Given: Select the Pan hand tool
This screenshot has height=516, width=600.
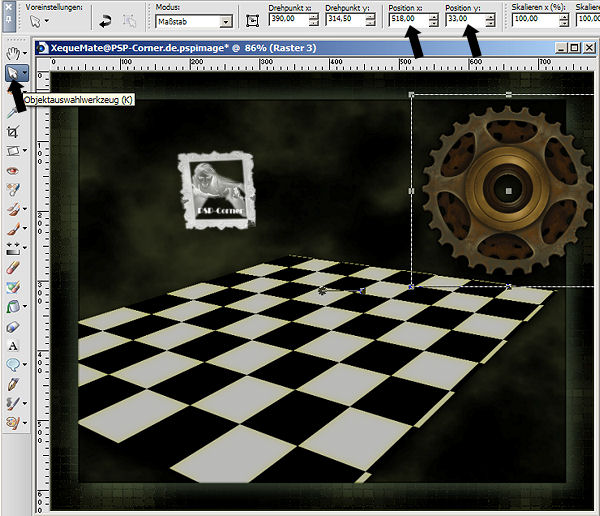Looking at the screenshot, I should pos(11,51).
